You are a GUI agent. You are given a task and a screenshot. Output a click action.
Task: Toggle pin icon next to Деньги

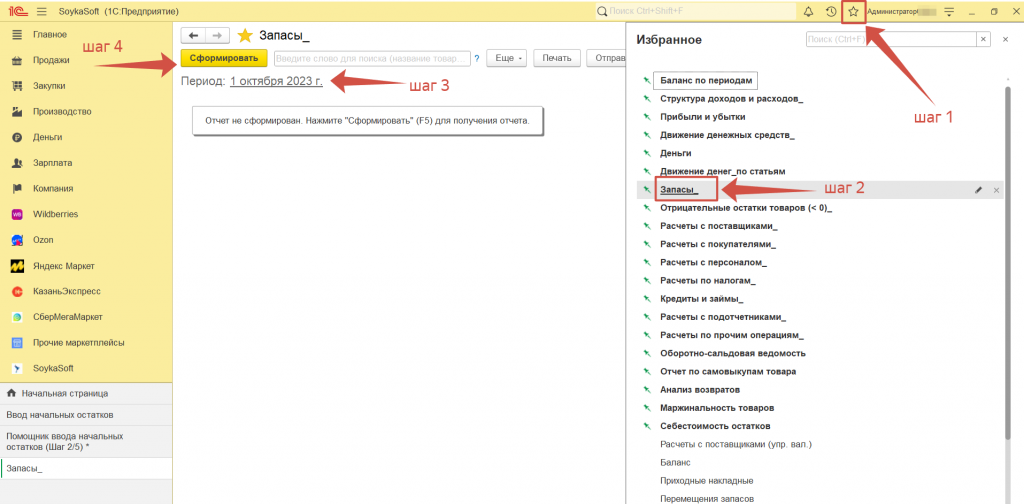pyautogui.click(x=647, y=153)
